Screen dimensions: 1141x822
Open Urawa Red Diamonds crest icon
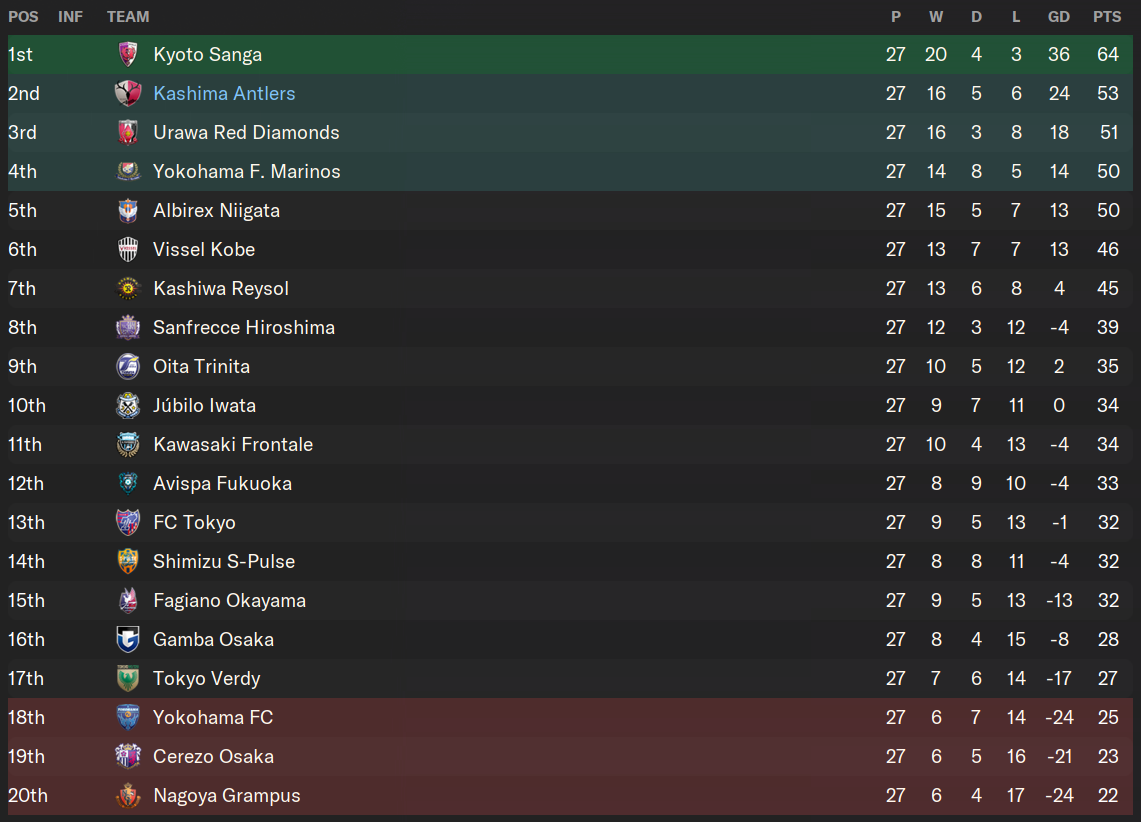coord(128,132)
